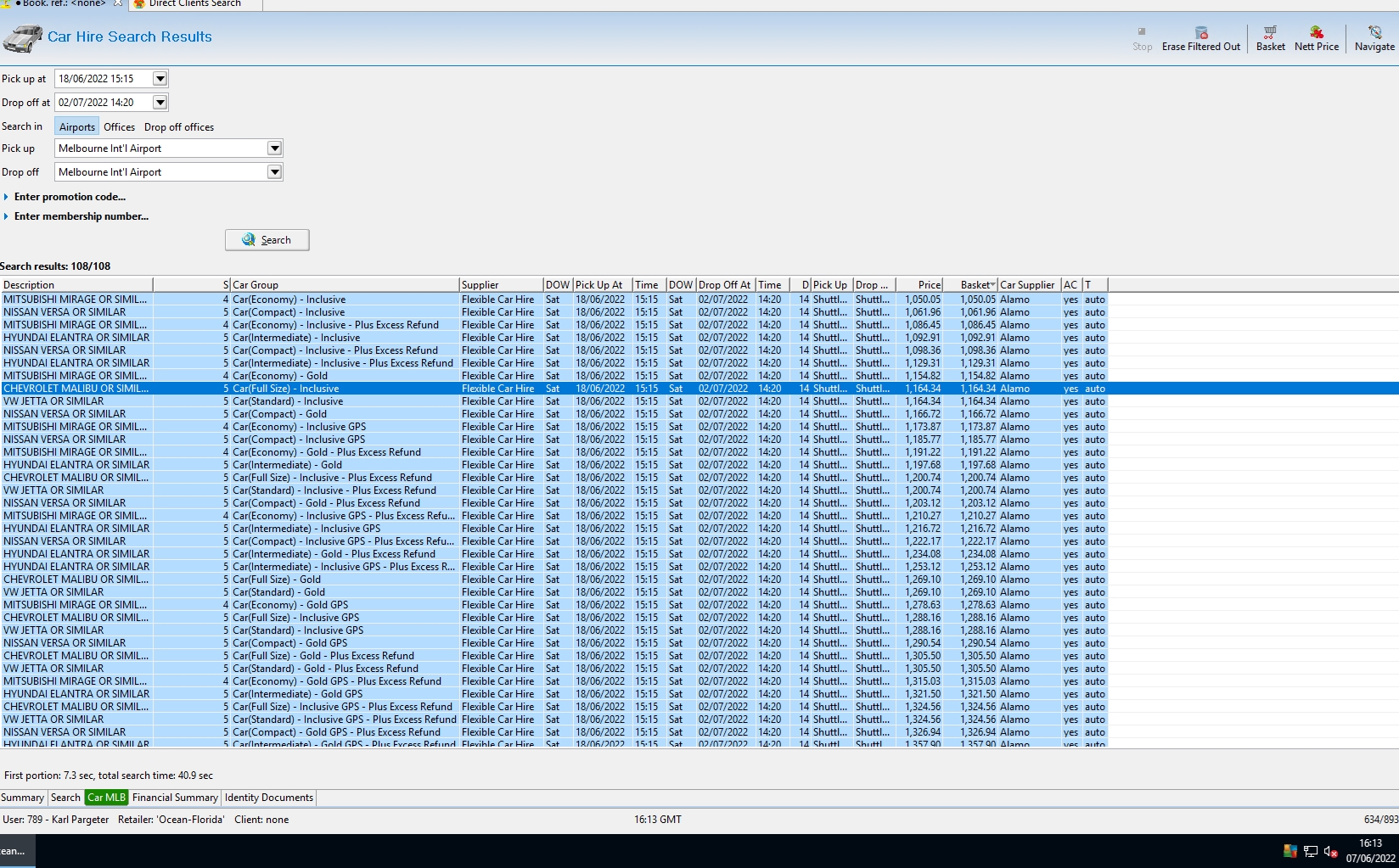Screen dimensions: 1399x868
Task: Click '1,129.31' in the Basket column
Action: tap(978, 363)
